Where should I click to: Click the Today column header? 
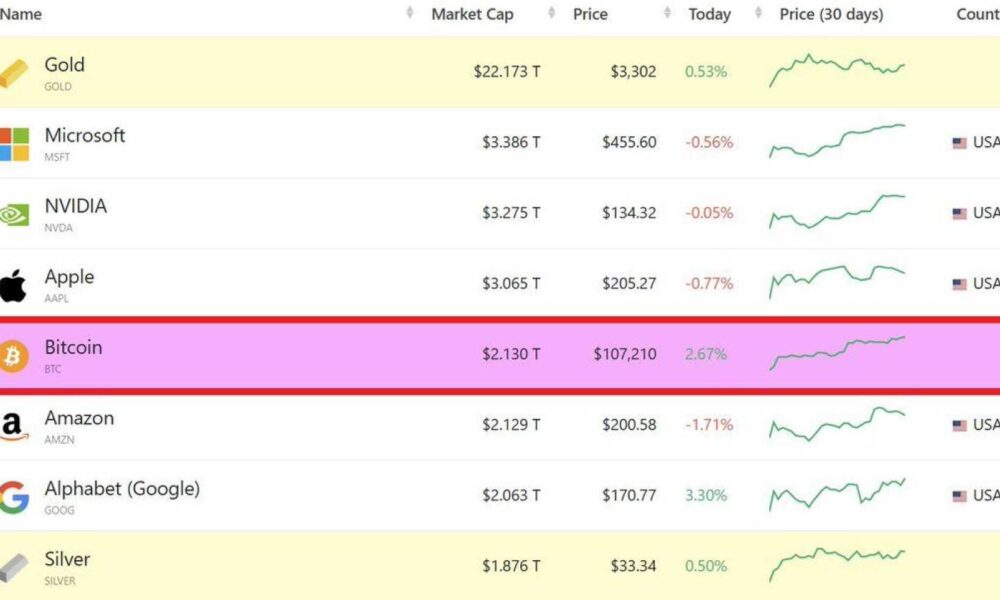(x=709, y=14)
